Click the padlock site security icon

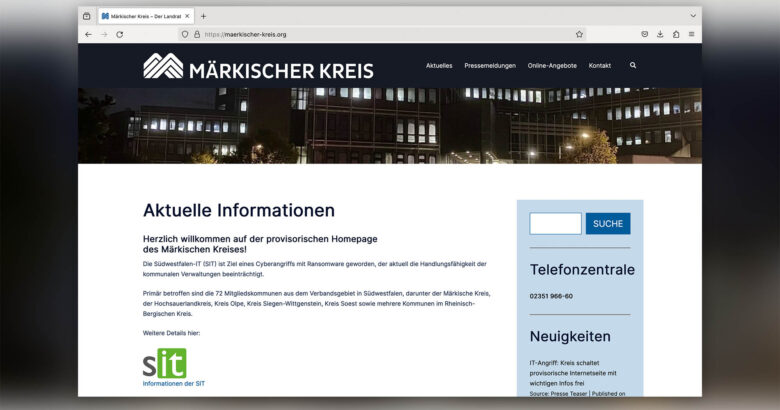point(197,34)
